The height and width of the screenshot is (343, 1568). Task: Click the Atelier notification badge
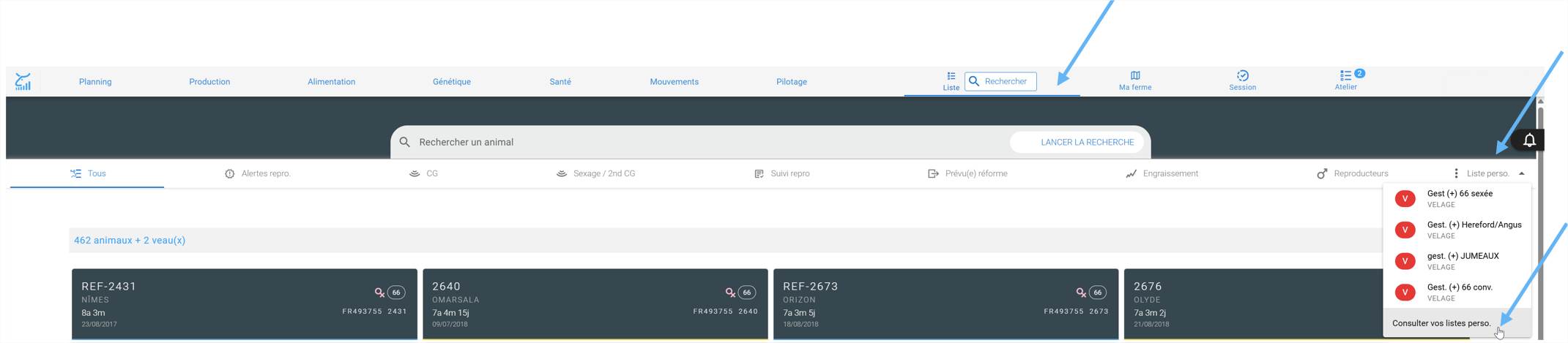pos(1359,73)
